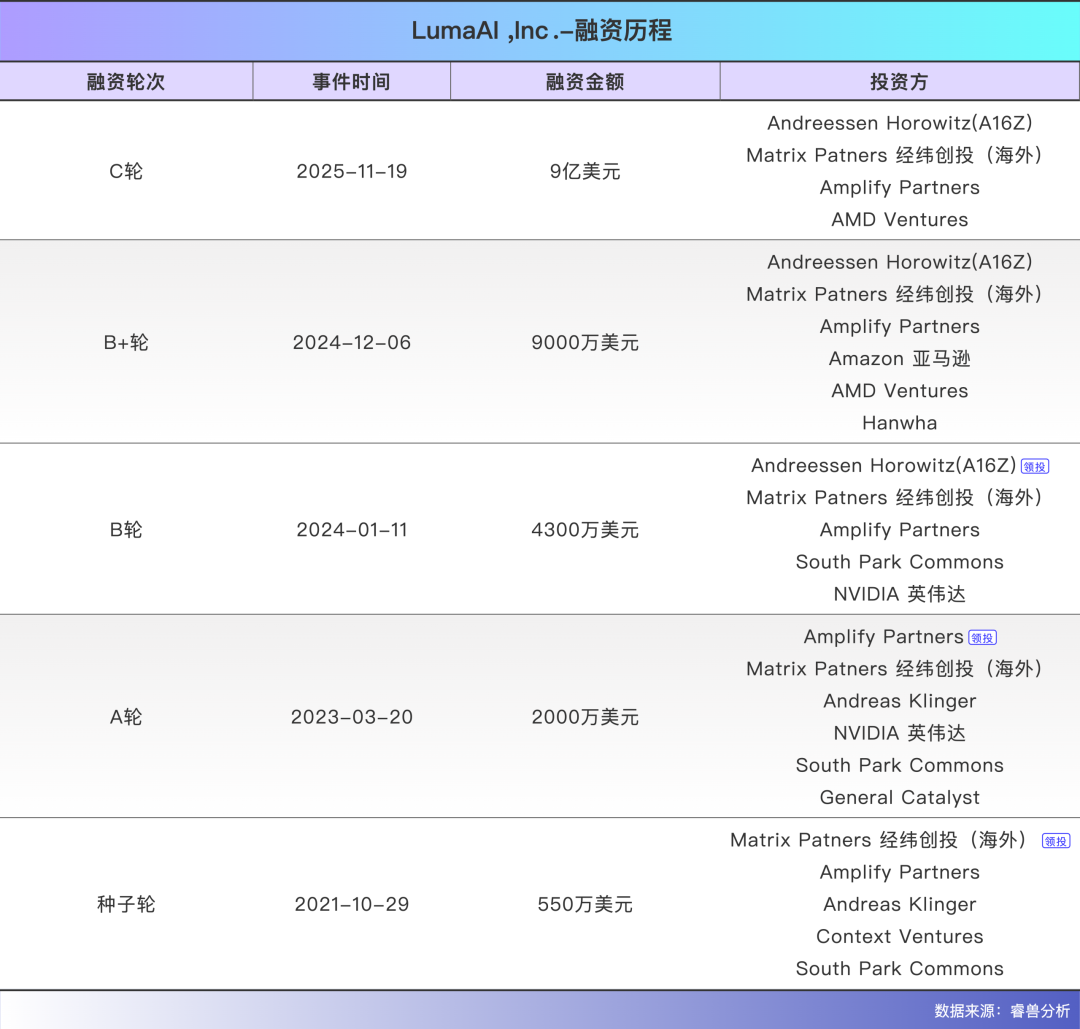
Task: Click the 融资金额 column header
Action: pos(585,81)
